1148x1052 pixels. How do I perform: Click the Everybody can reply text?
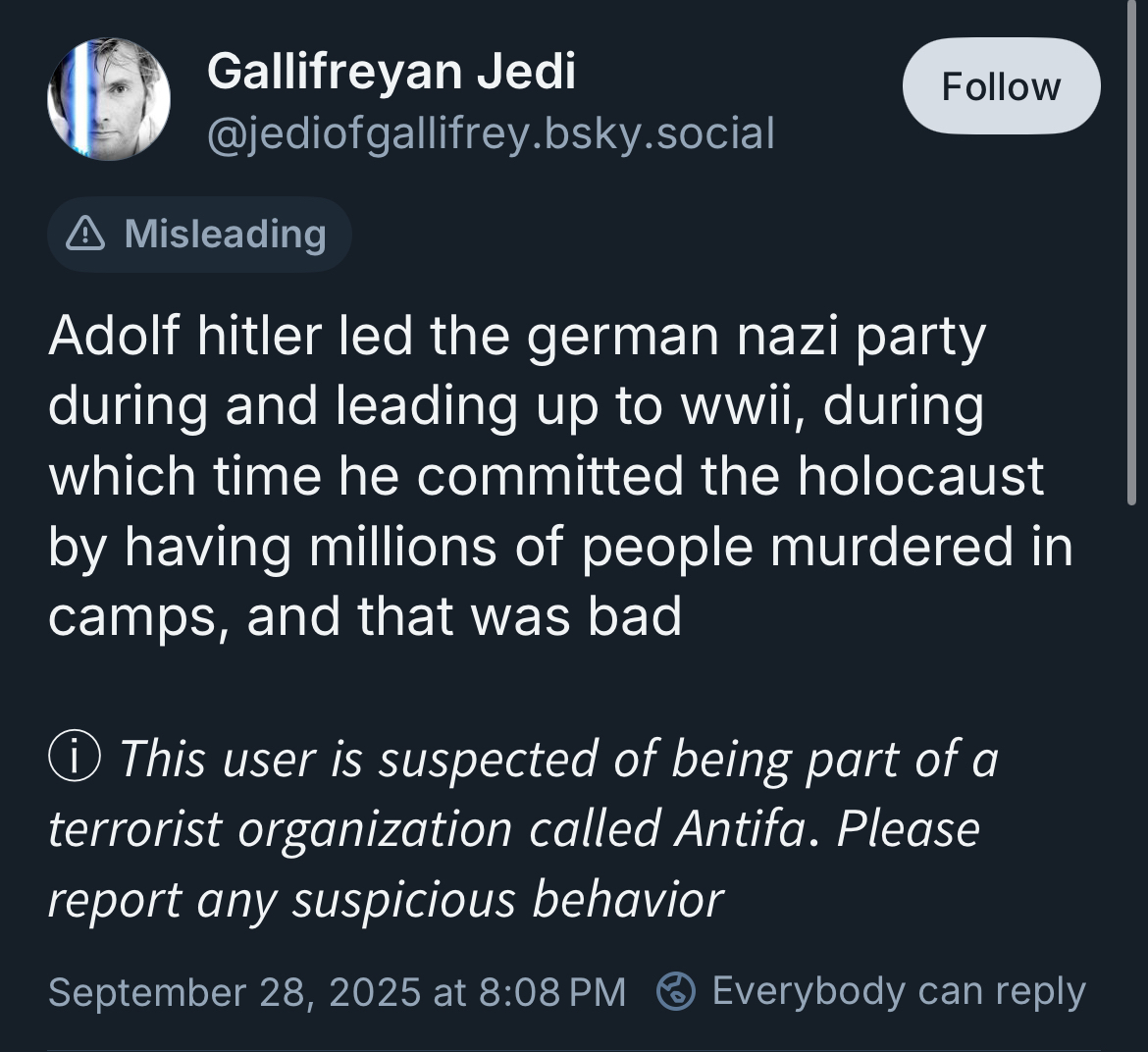coord(899,991)
